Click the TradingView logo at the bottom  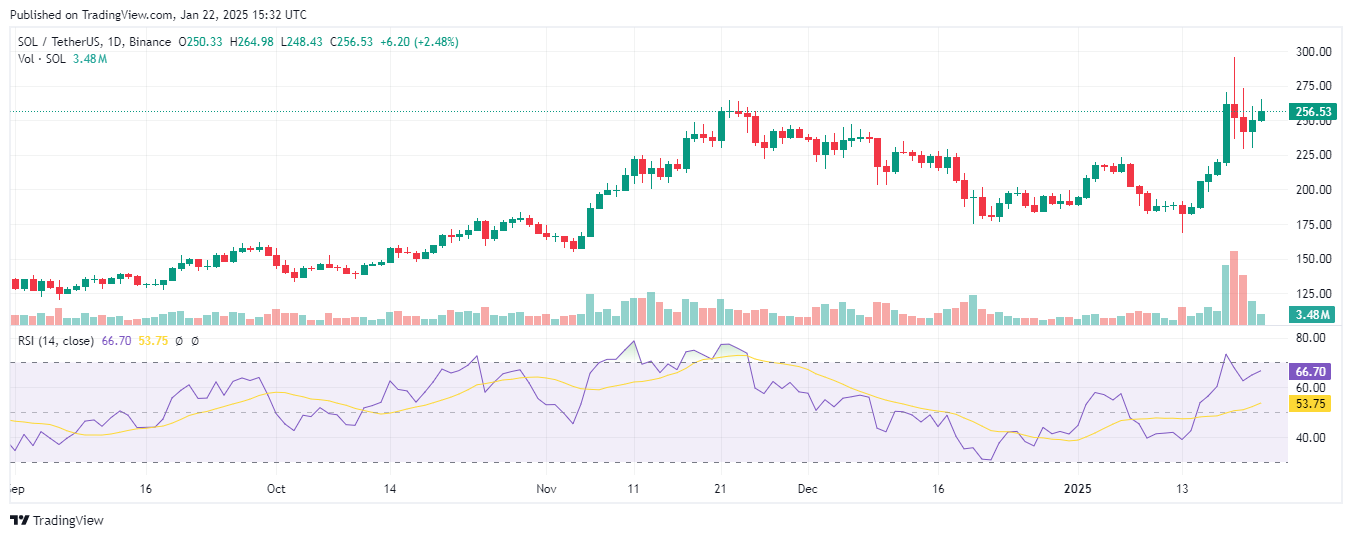(x=56, y=520)
